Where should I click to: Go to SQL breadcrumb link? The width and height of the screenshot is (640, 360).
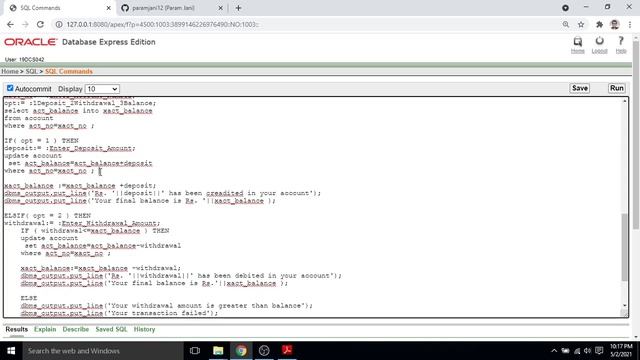31,71
